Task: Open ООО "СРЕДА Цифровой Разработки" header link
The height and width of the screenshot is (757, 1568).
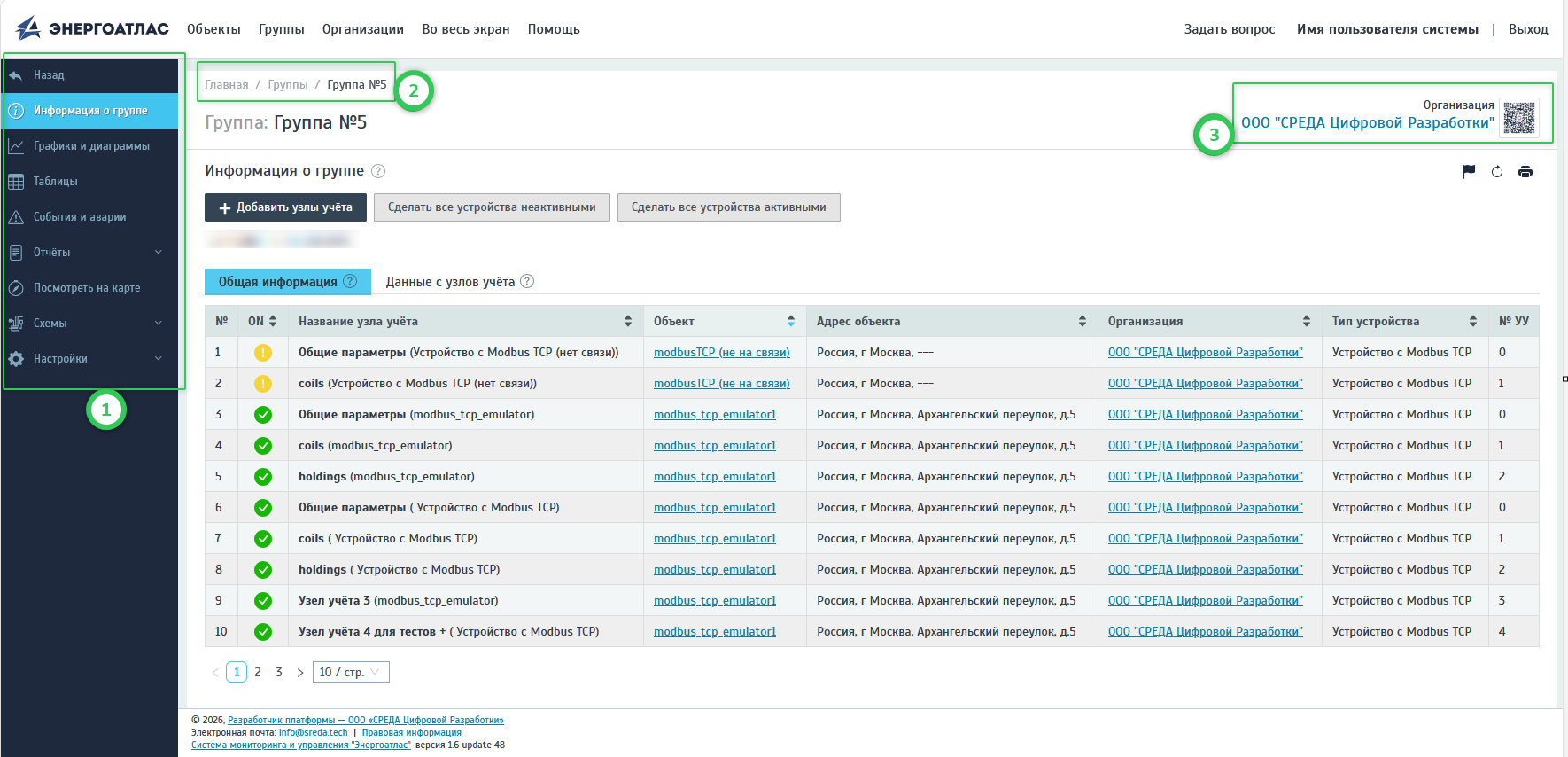Action: (1367, 122)
